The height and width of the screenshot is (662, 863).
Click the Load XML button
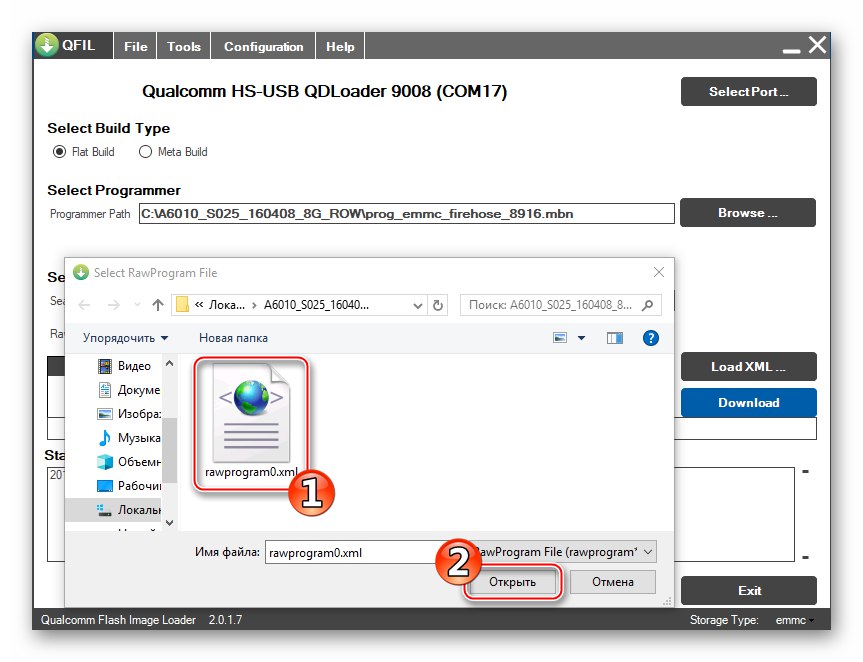click(x=749, y=366)
